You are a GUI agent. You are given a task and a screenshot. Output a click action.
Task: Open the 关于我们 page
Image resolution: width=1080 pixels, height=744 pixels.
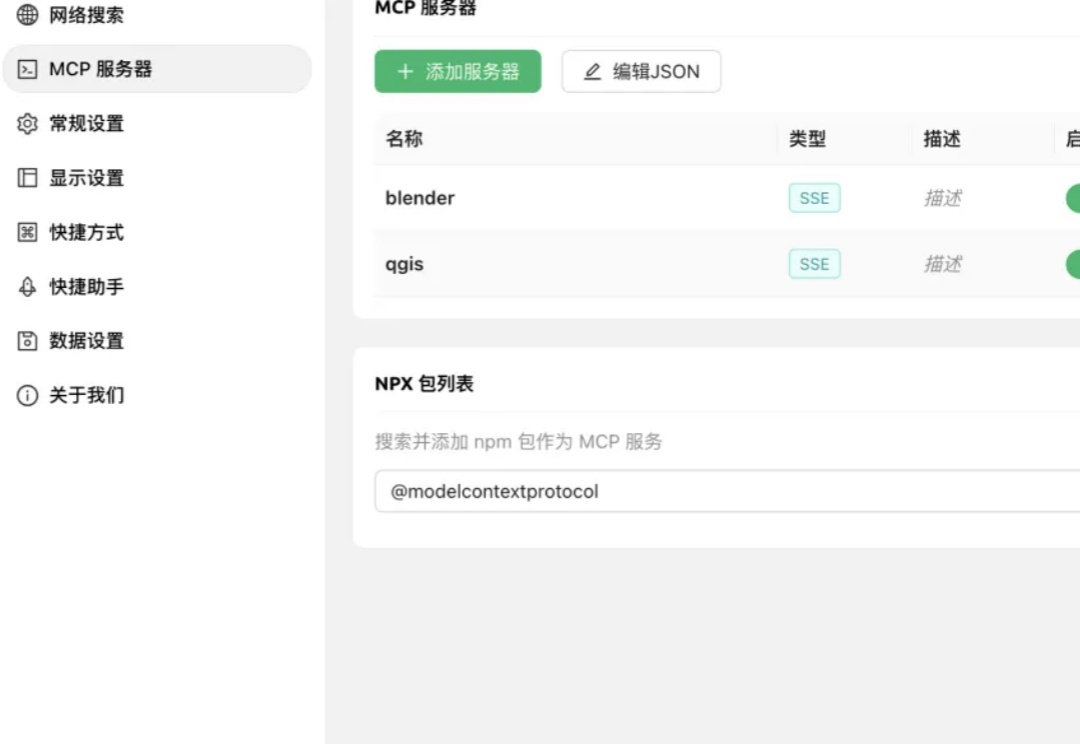click(157, 395)
